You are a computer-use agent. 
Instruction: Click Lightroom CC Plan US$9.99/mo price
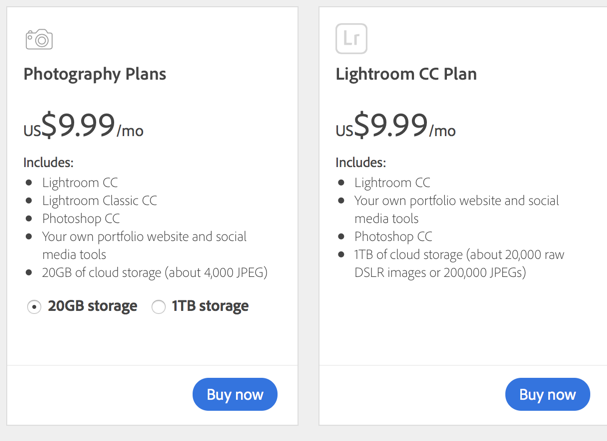point(396,125)
